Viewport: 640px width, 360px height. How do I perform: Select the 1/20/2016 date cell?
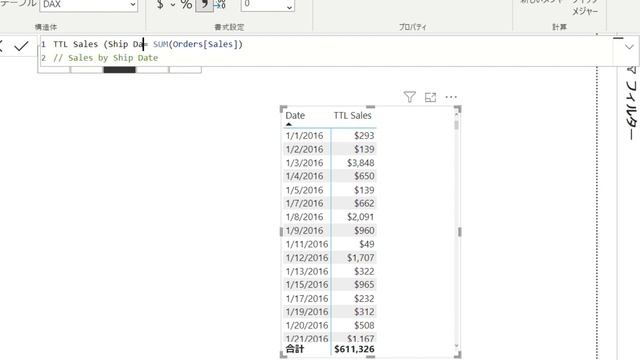[x=307, y=325]
